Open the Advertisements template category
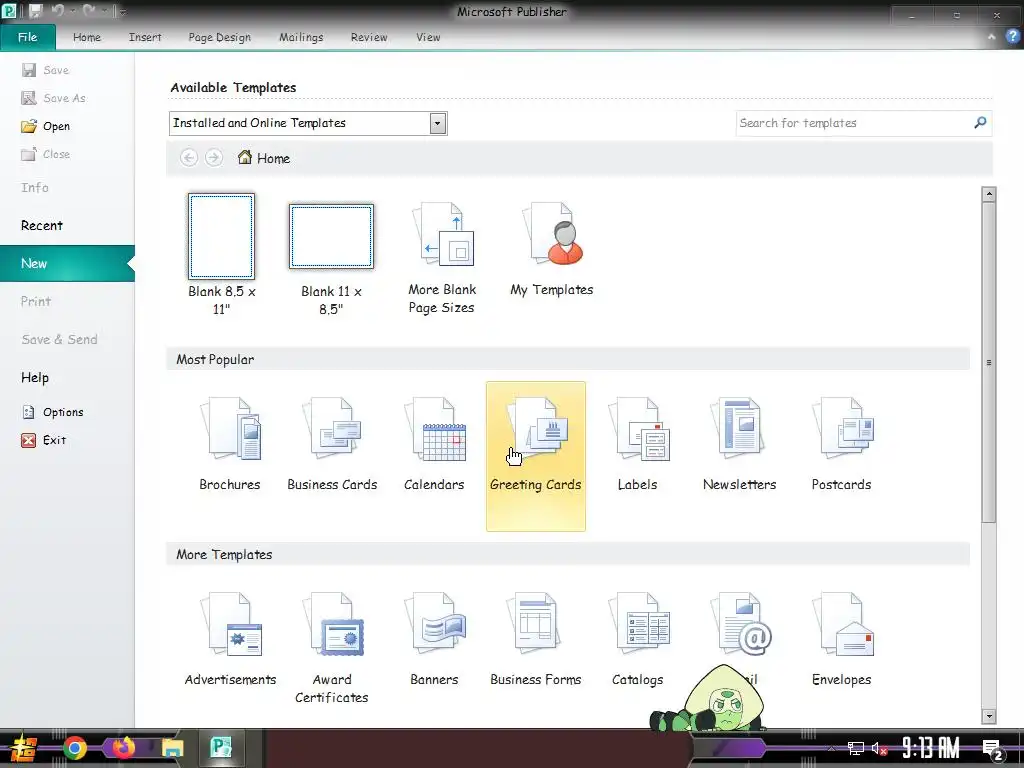Screen dimensions: 1024x768 click(x=230, y=639)
